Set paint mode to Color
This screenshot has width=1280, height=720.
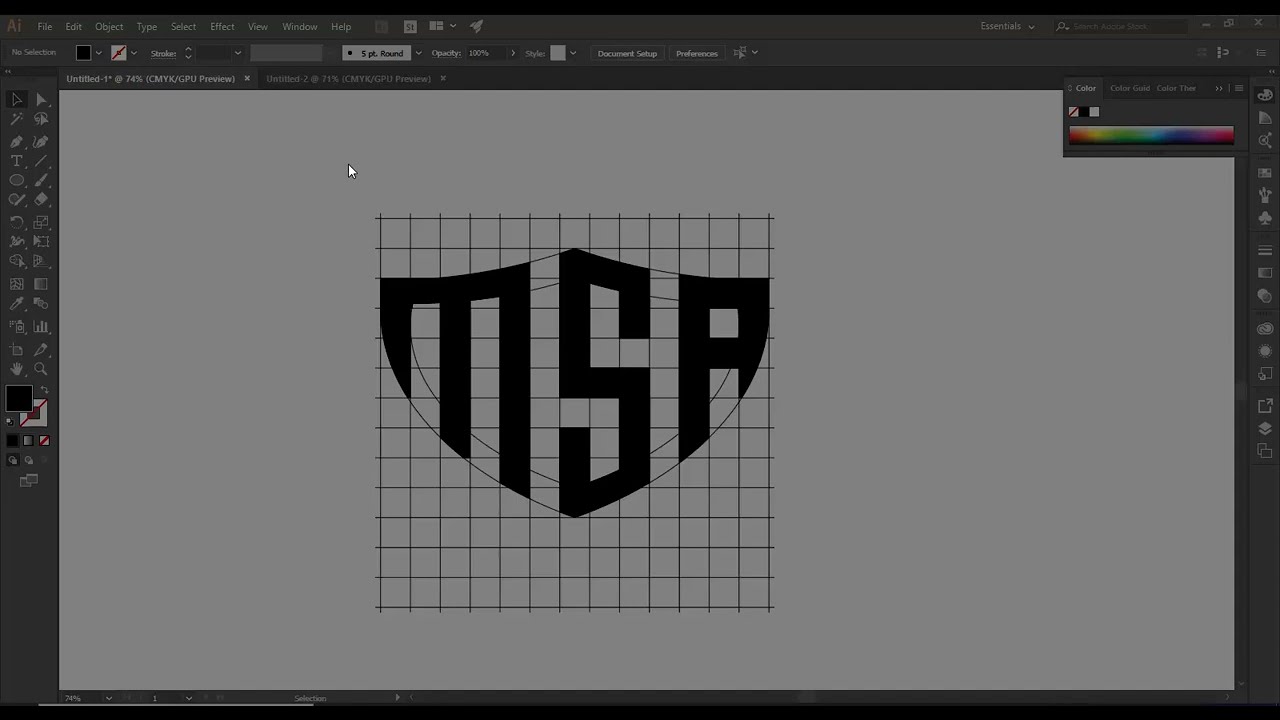tap(13, 441)
